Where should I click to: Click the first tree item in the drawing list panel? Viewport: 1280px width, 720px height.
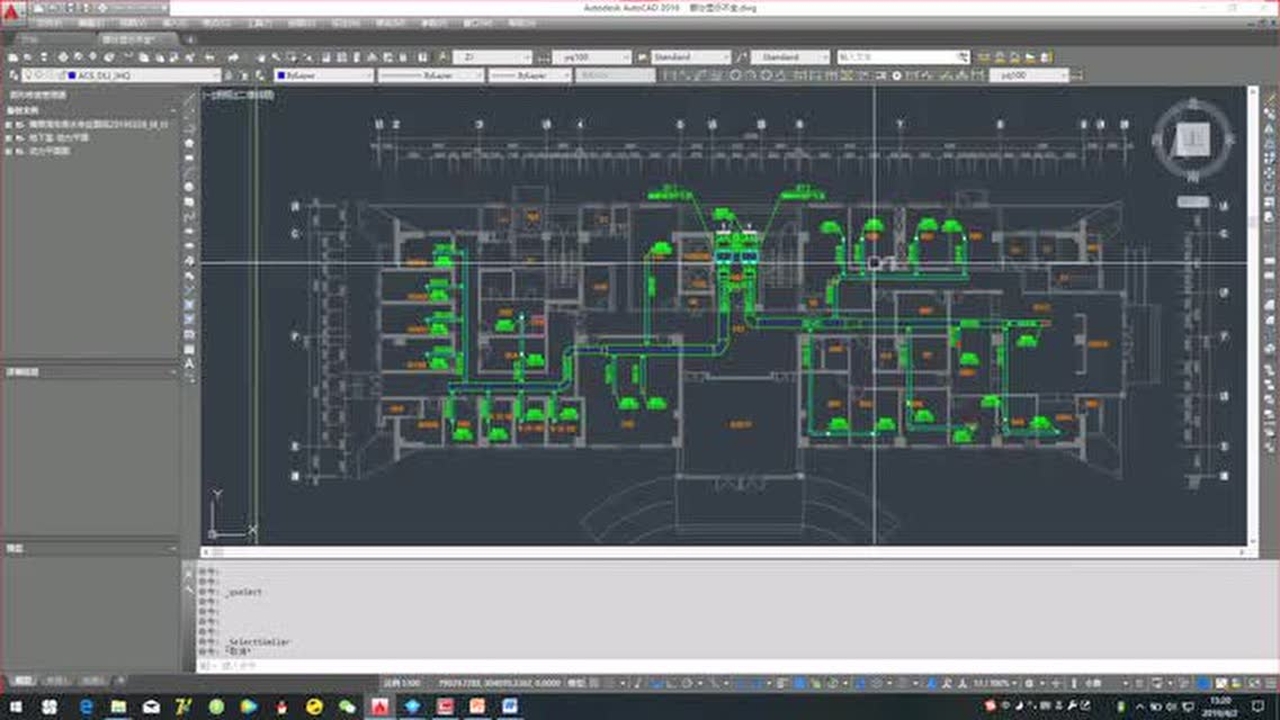[x=90, y=125]
